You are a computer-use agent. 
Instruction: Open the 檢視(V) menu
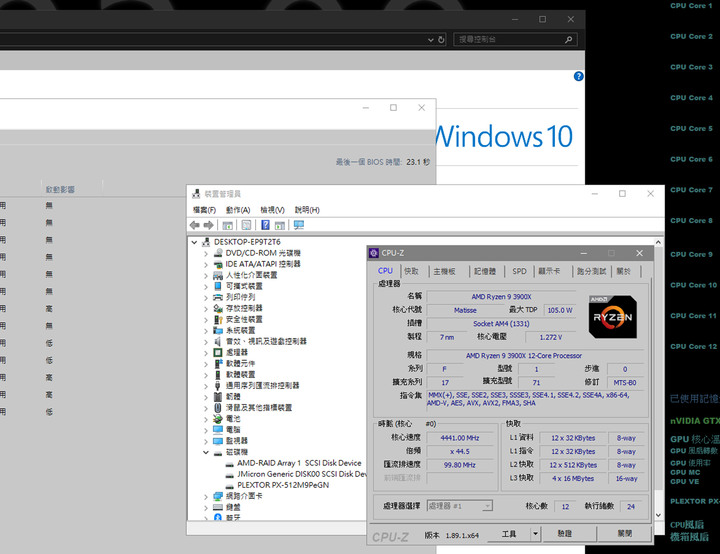[272, 210]
